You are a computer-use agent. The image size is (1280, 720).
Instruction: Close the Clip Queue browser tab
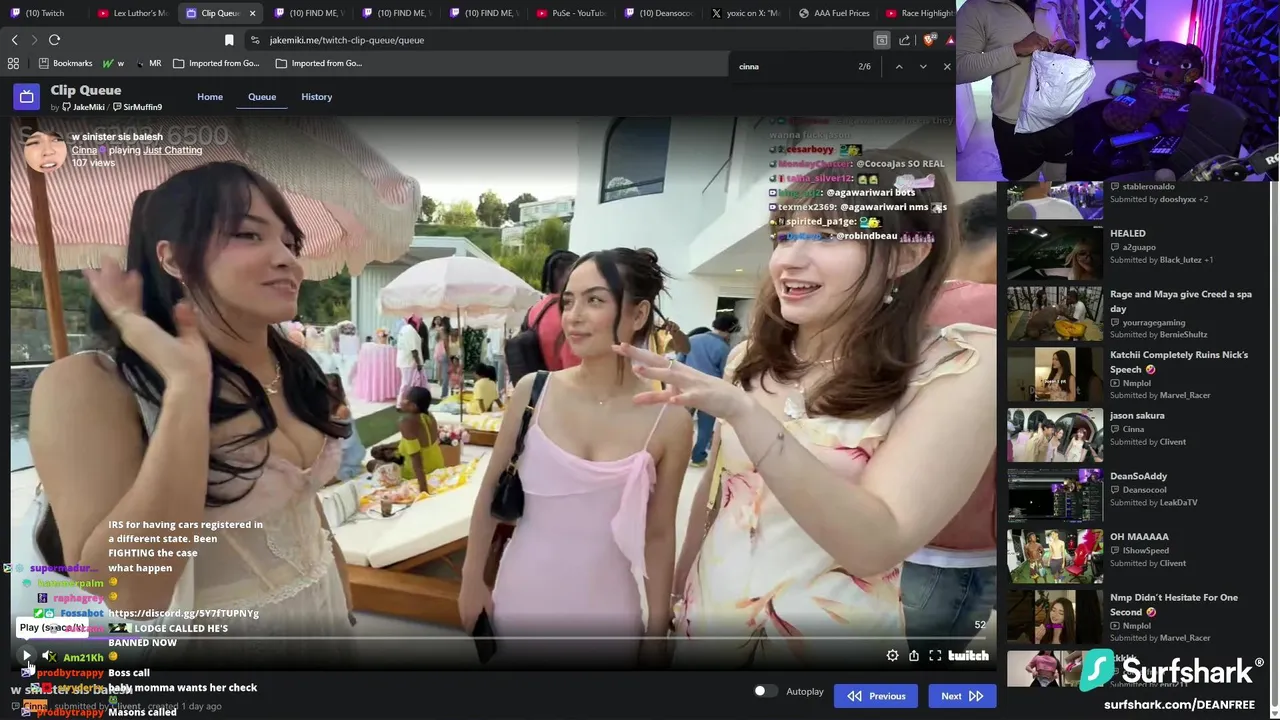(252, 13)
